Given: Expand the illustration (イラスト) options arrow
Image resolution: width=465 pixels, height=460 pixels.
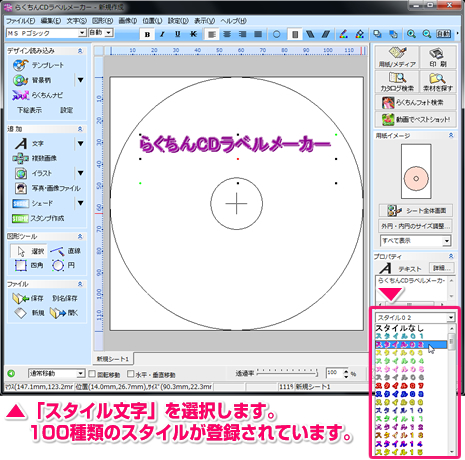Looking at the screenshot, I should 81,173.
